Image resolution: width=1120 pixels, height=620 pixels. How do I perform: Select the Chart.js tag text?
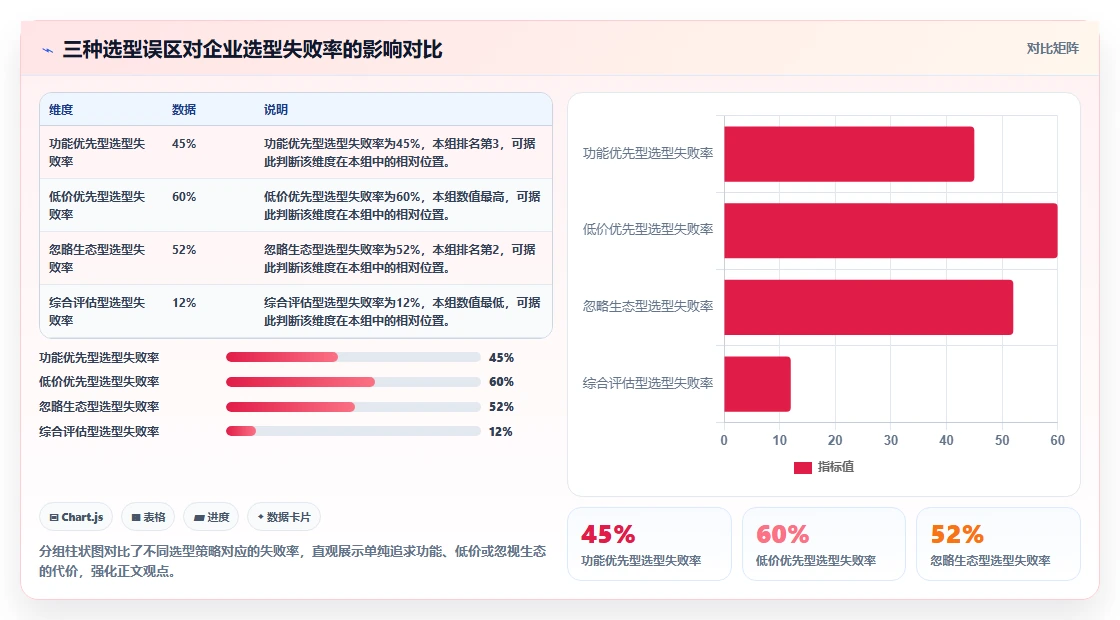[x=82, y=517]
